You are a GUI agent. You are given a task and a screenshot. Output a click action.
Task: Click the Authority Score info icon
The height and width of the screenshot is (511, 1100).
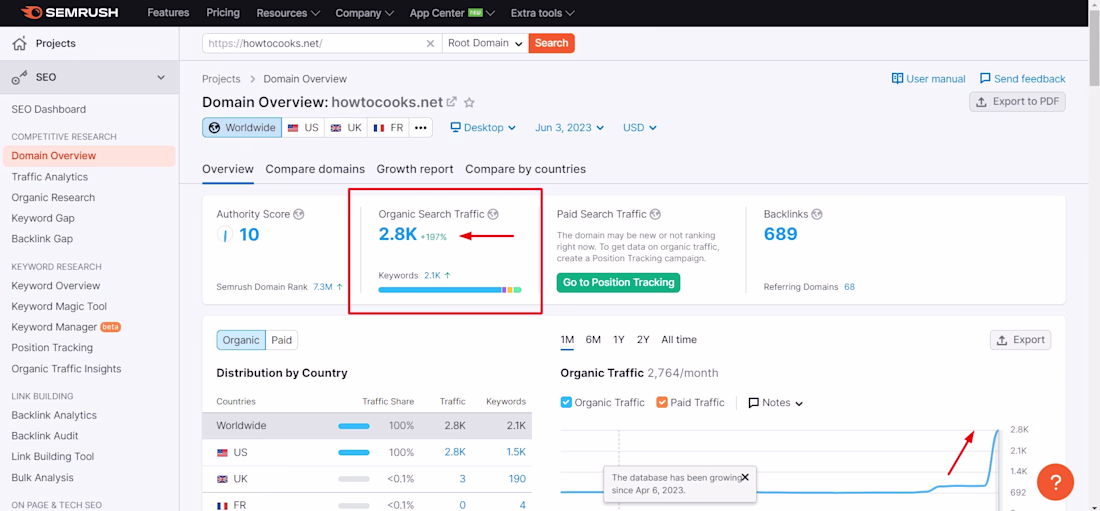point(299,214)
